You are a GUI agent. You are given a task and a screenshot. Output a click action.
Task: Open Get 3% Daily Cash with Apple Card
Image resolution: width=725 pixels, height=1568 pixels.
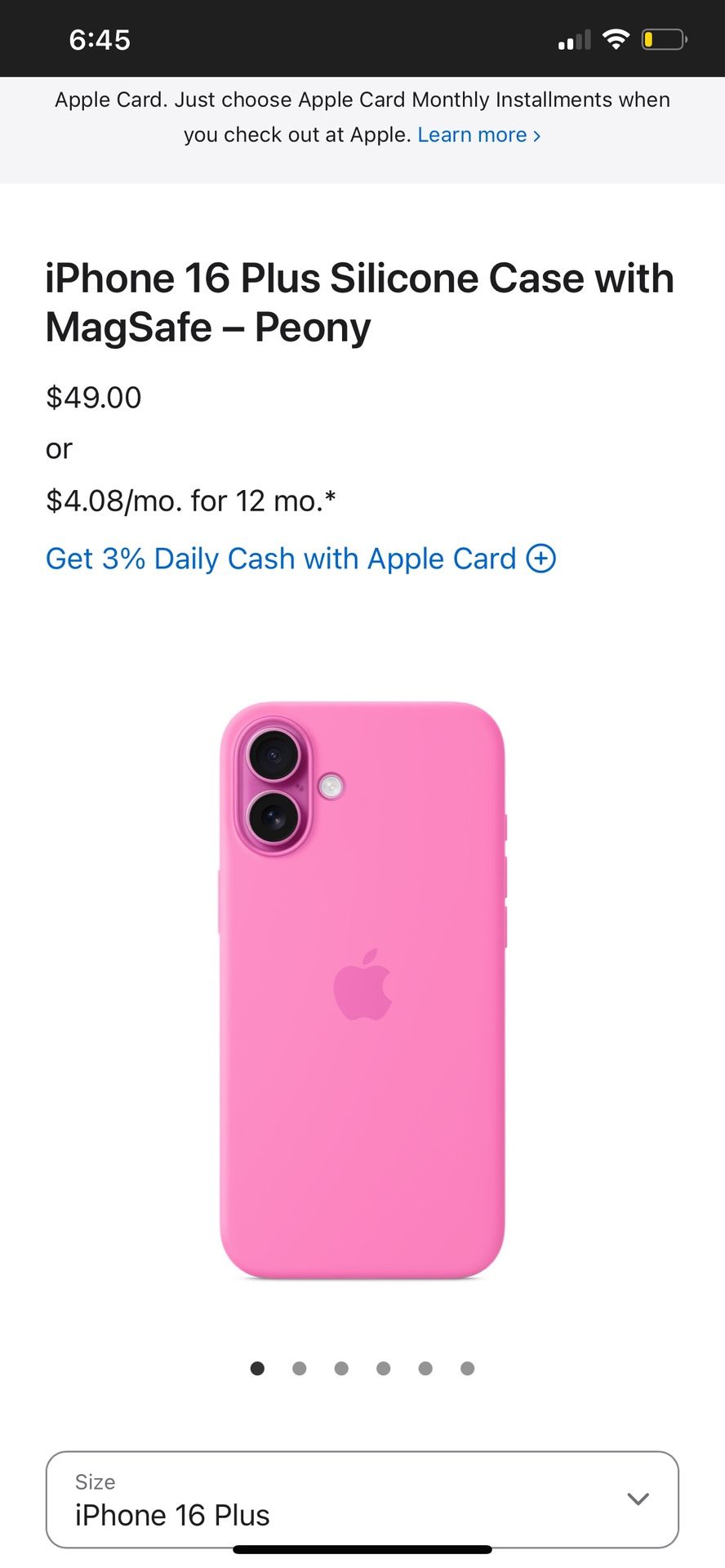click(x=281, y=559)
